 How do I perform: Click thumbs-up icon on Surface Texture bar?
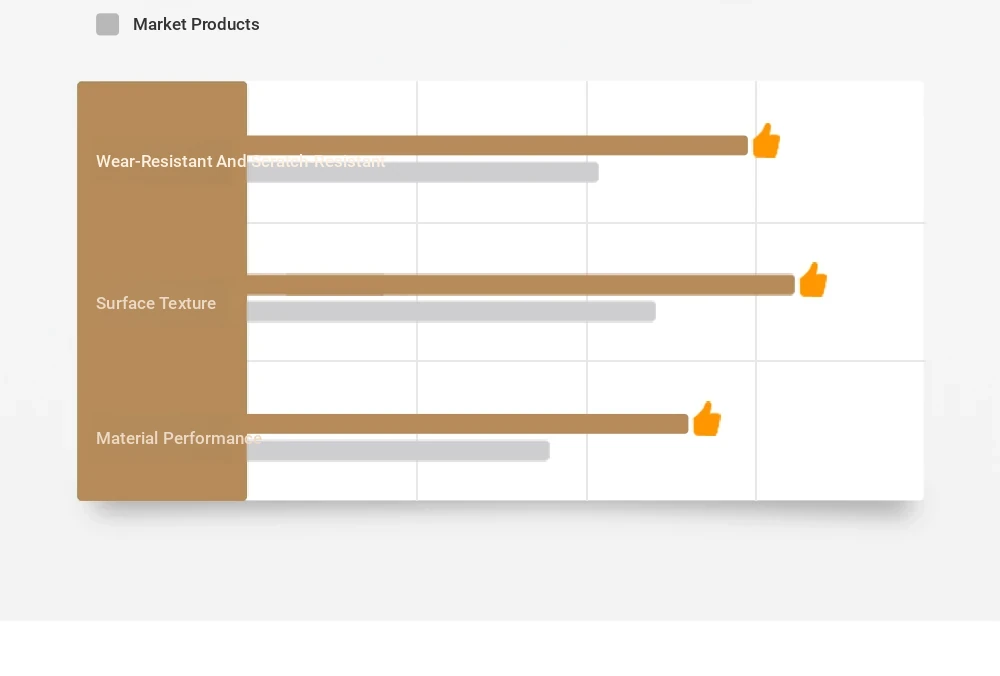(812, 279)
